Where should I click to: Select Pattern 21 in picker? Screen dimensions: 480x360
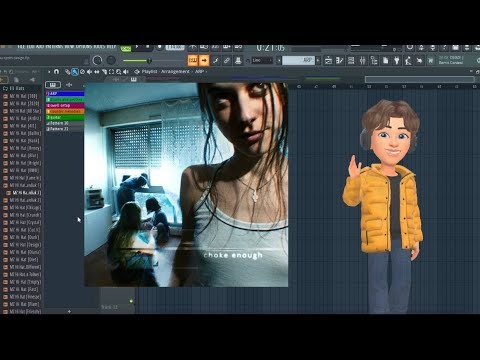[x=65, y=129]
